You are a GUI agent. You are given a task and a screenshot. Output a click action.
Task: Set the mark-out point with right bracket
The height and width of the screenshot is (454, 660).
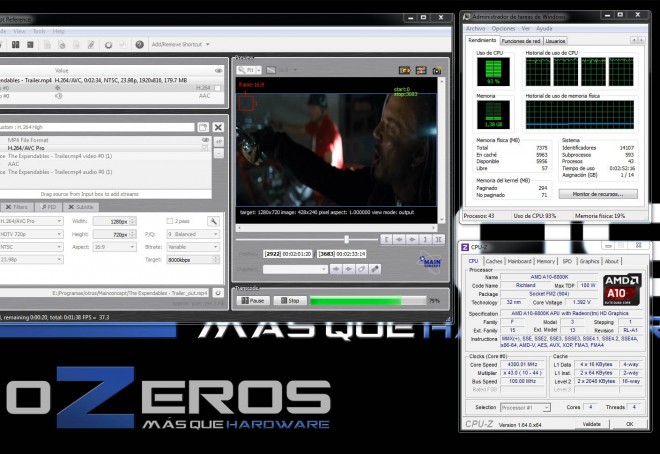(425, 239)
